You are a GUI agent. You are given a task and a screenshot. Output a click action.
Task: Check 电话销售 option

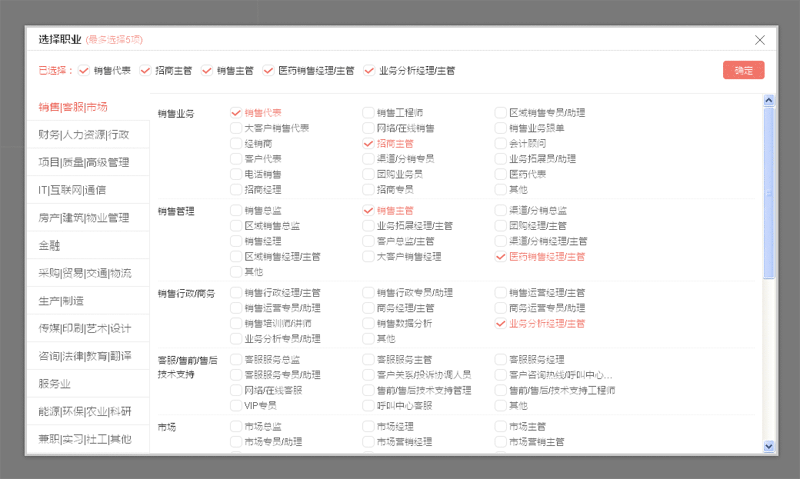tap(236, 174)
